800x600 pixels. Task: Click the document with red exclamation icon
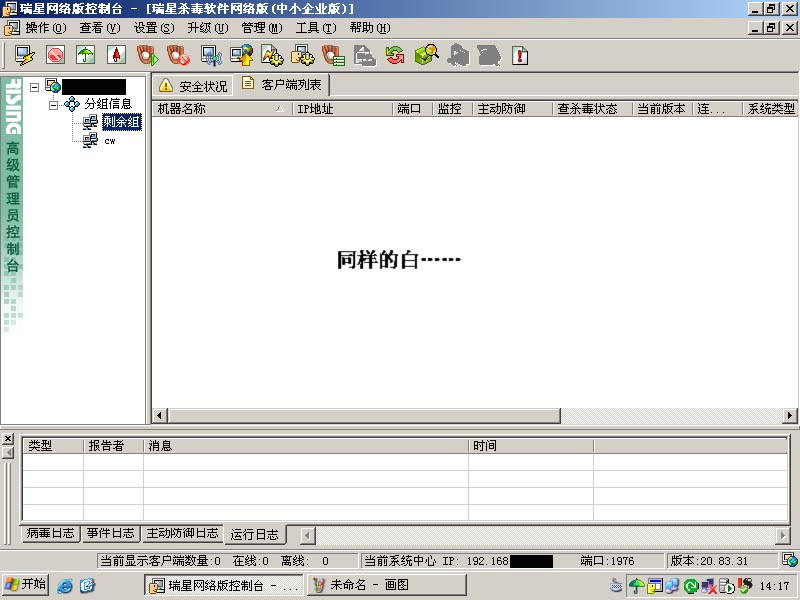click(520, 55)
